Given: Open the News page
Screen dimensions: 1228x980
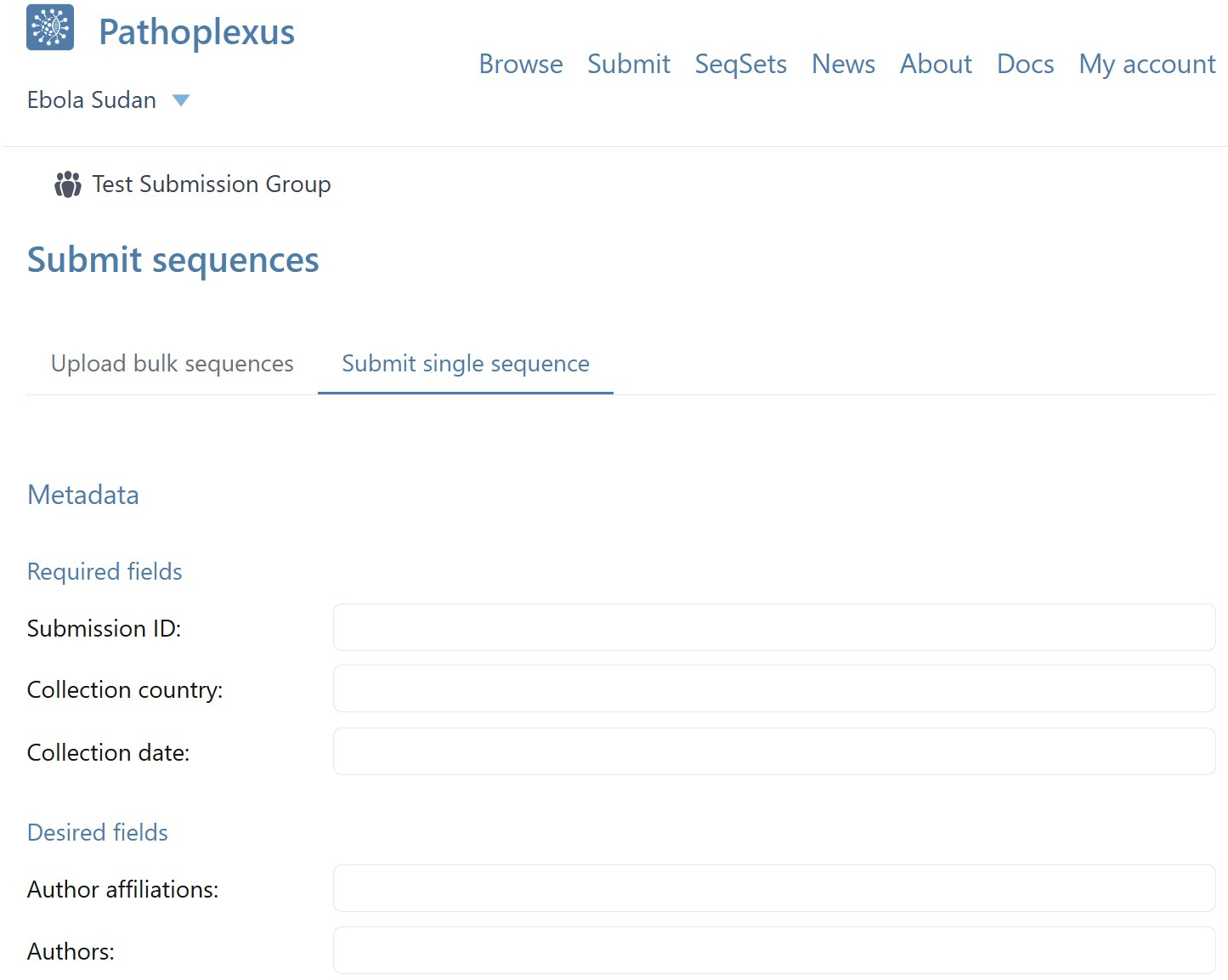Looking at the screenshot, I should 843,65.
